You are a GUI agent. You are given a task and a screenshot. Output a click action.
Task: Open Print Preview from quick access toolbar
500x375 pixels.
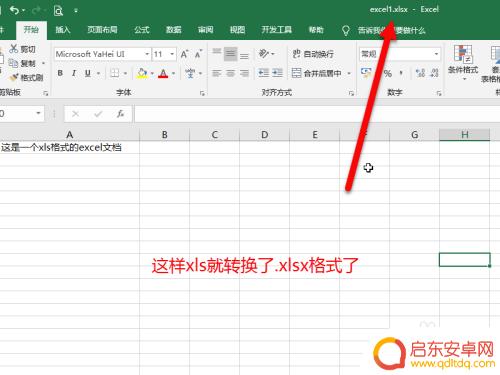pyautogui.click(x=58, y=11)
